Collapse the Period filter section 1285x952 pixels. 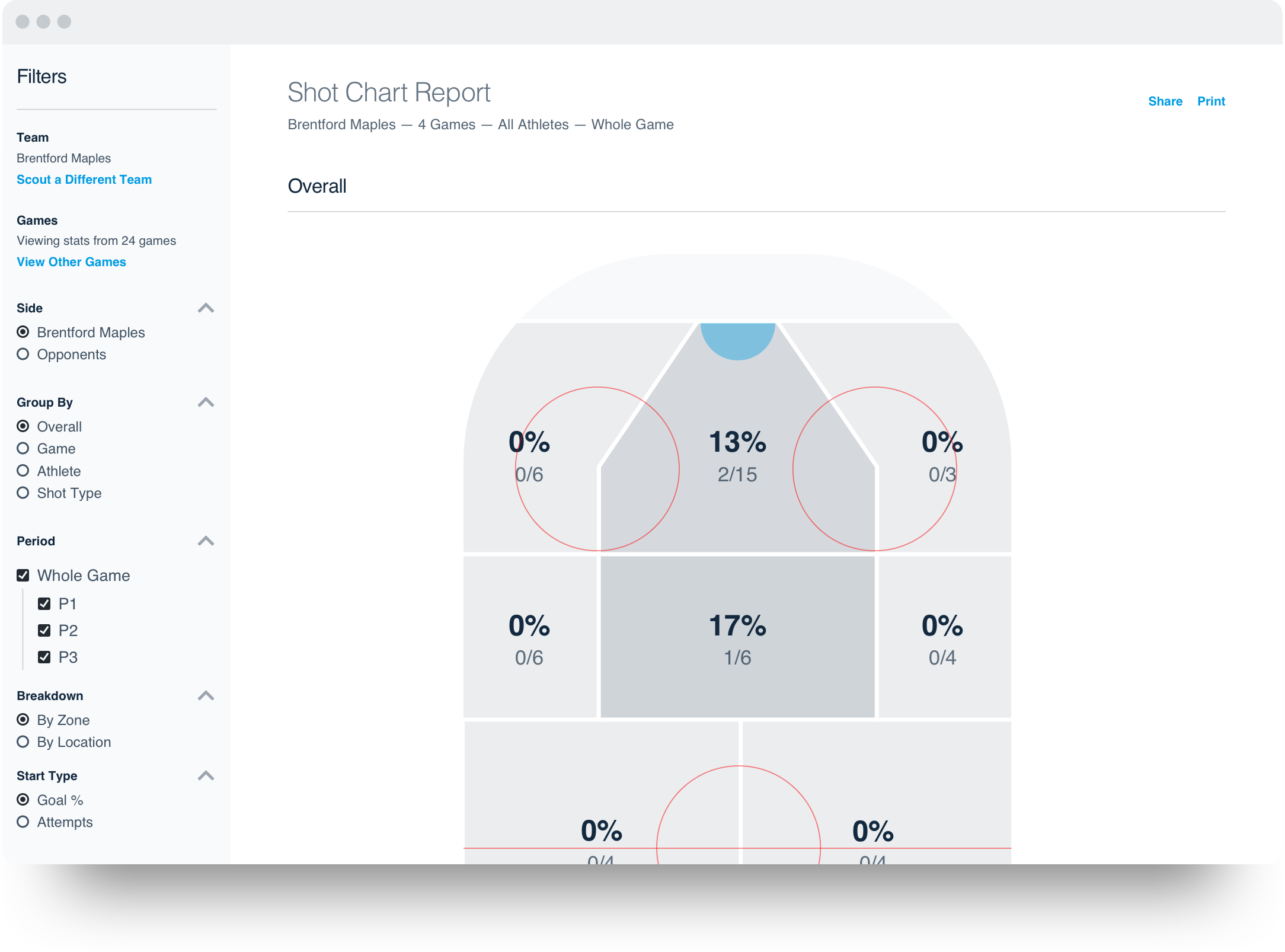pyautogui.click(x=206, y=541)
